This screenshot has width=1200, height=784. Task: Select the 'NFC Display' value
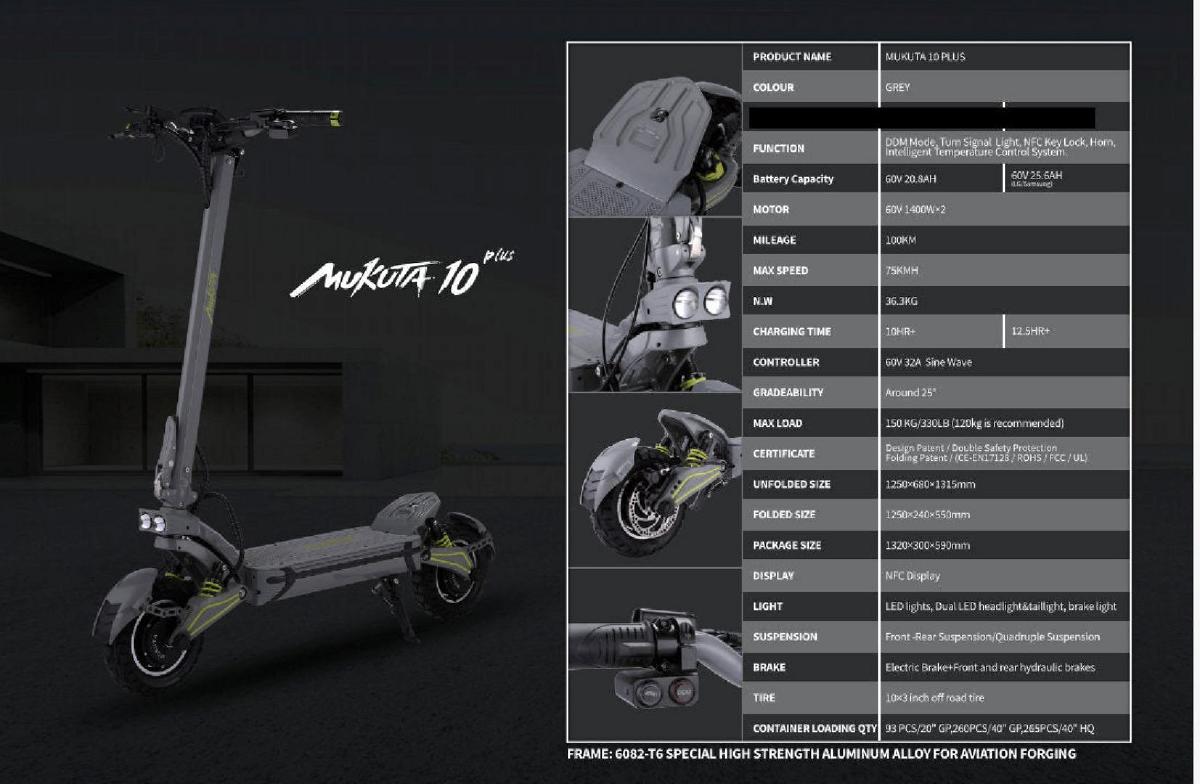[x=912, y=575]
